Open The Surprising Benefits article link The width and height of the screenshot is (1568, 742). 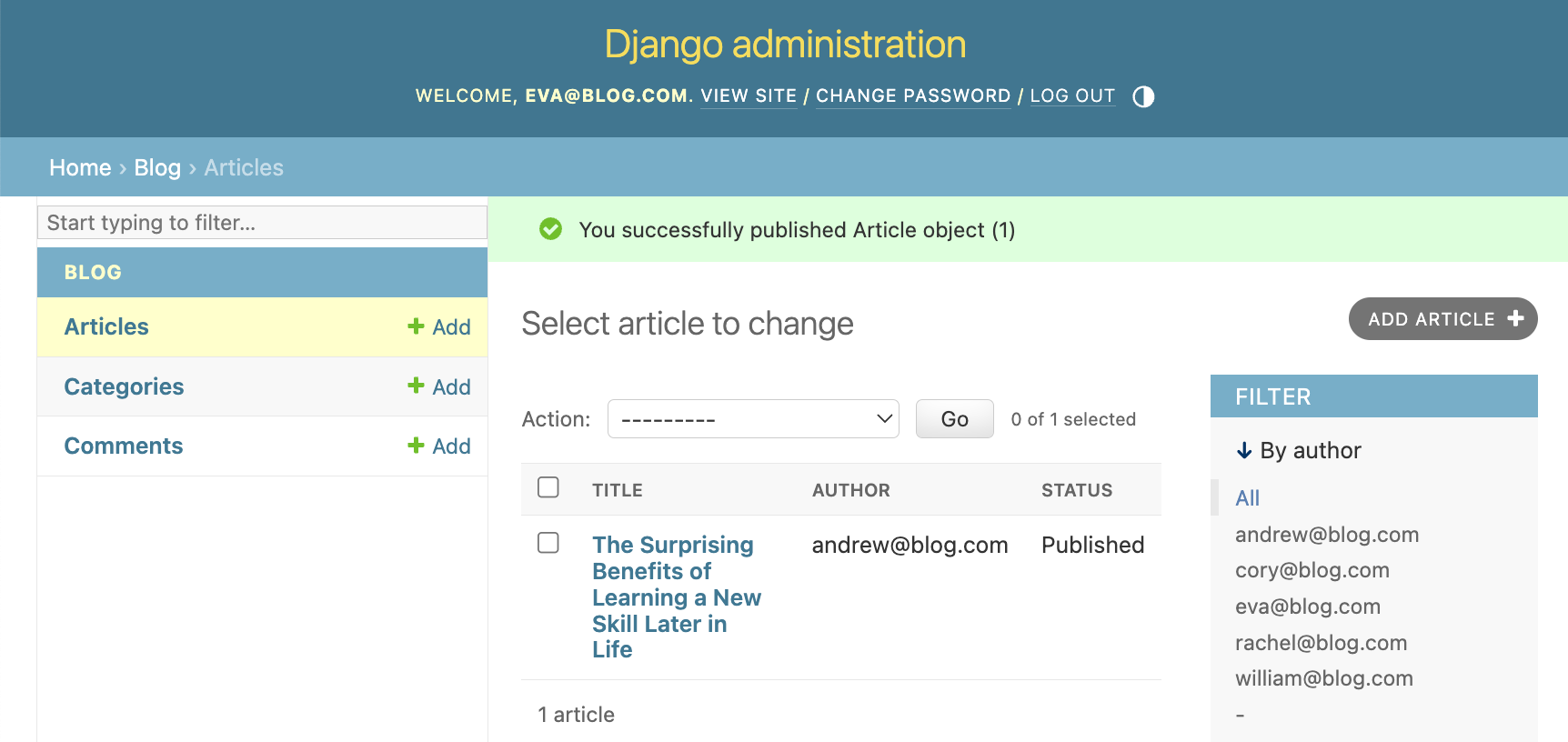677,597
